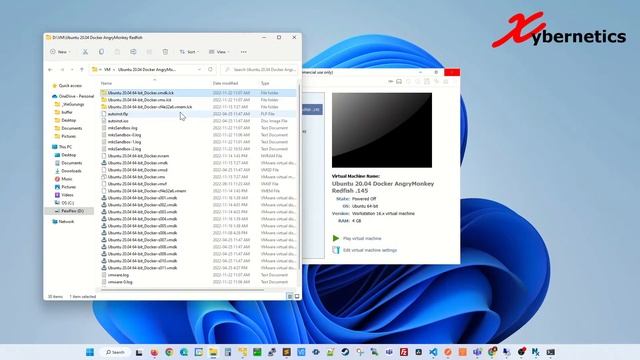Viewport: 640px width, 360px height.
Task: Sort files by the Name column header
Action: point(106,83)
